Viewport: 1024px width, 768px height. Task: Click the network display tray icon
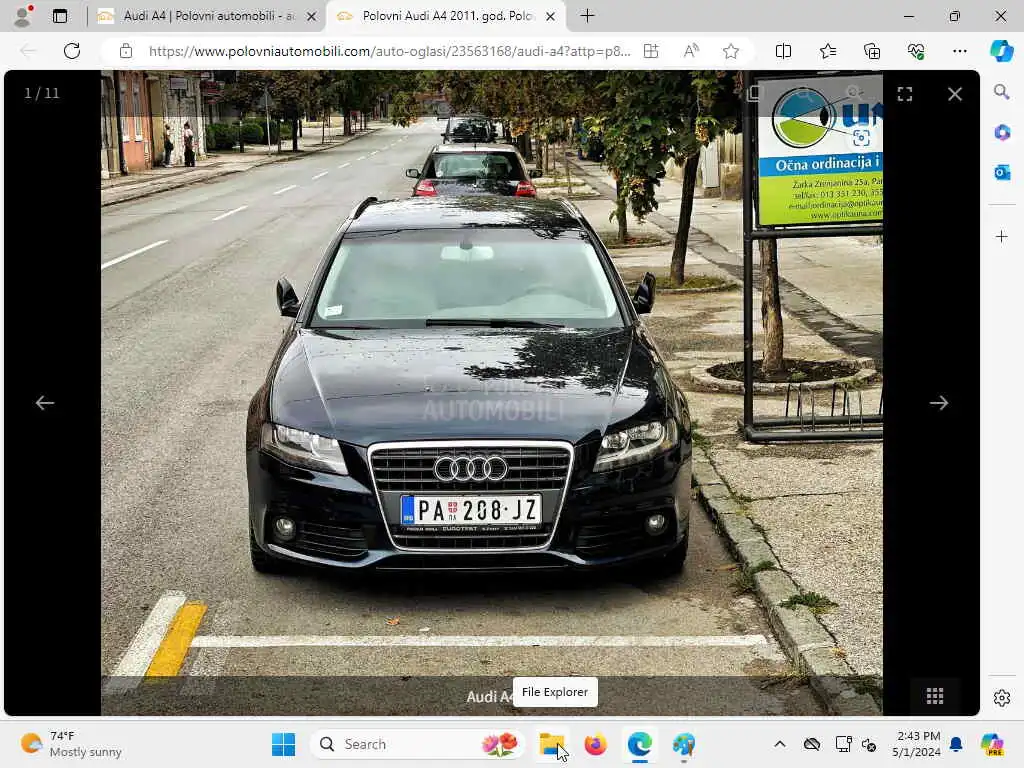pyautogui.click(x=843, y=744)
